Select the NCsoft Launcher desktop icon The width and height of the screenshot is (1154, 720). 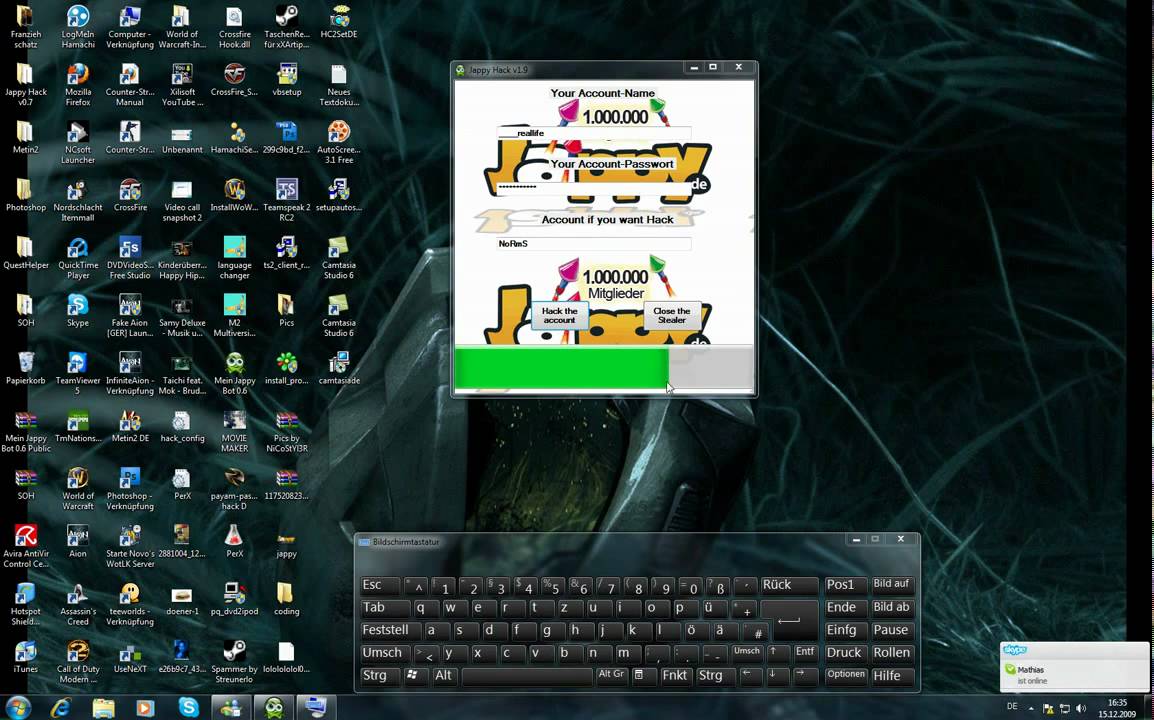[78, 142]
